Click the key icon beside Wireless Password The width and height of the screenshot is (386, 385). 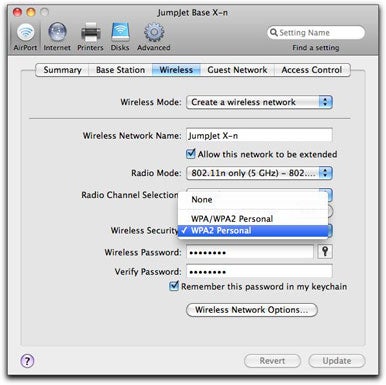pos(325,252)
